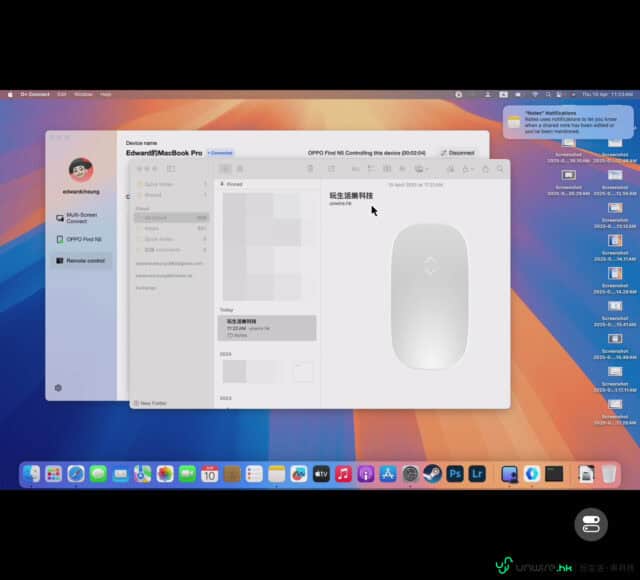640x580 pixels.
Task: Share the note with the share icon
Action: click(x=485, y=169)
